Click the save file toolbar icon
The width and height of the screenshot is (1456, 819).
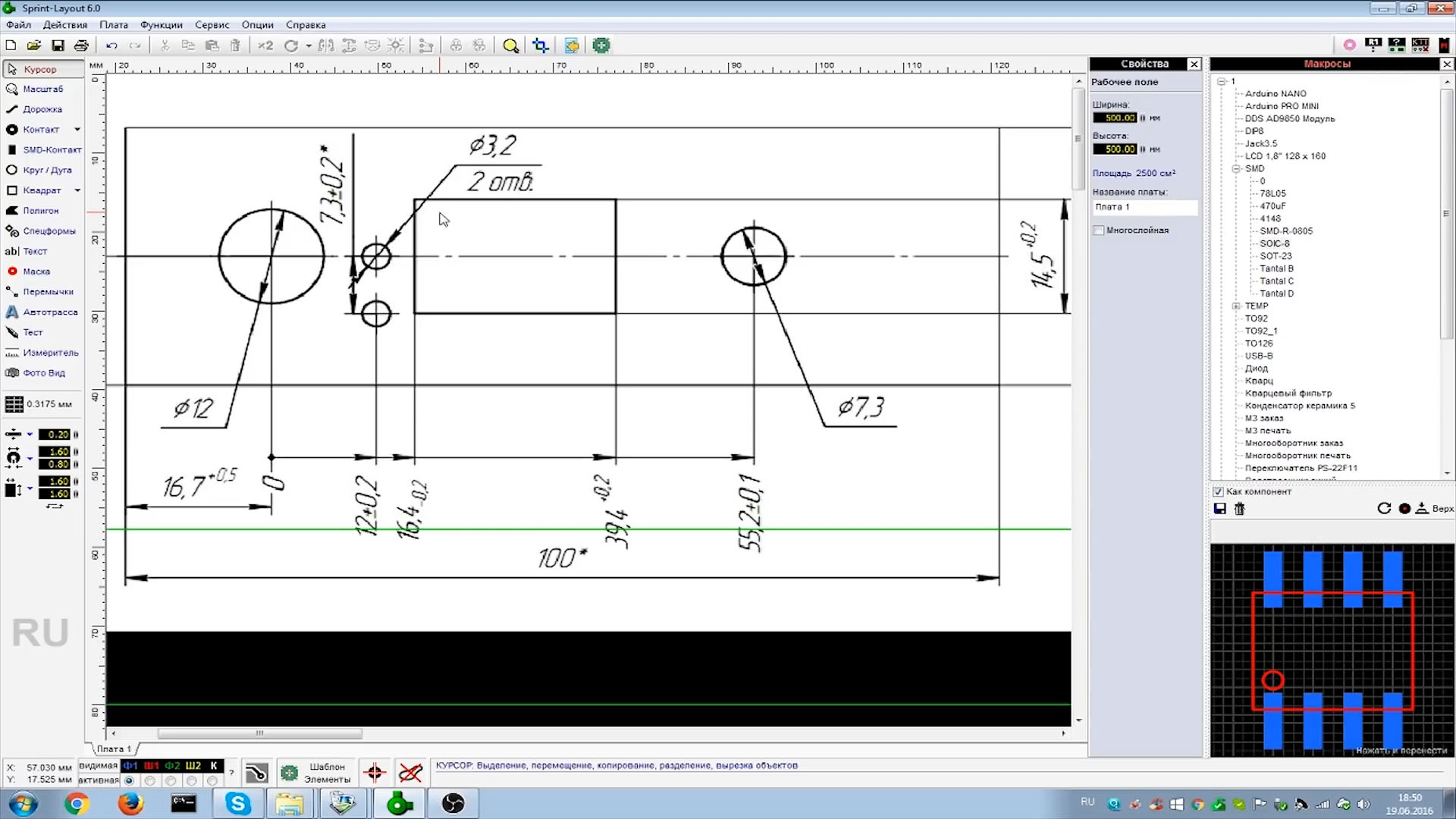click(x=58, y=46)
